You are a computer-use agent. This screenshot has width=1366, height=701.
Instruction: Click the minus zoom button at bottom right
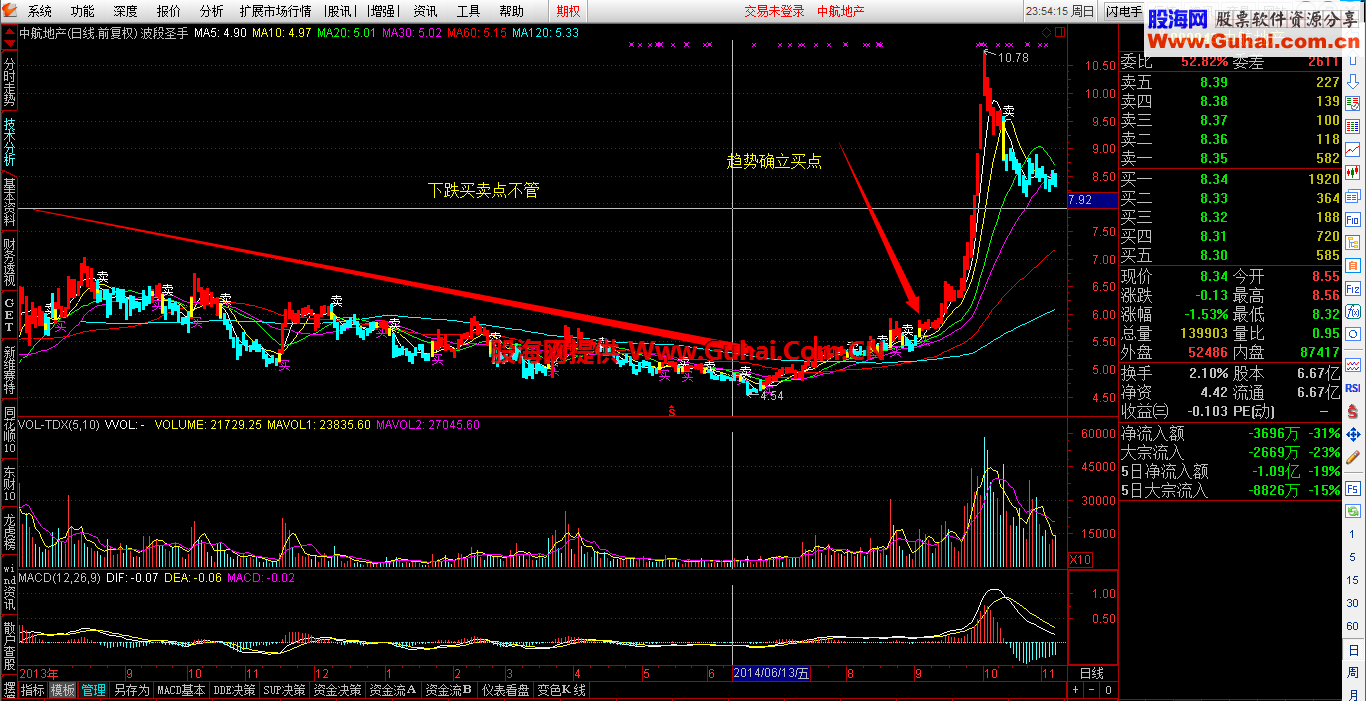1092,690
